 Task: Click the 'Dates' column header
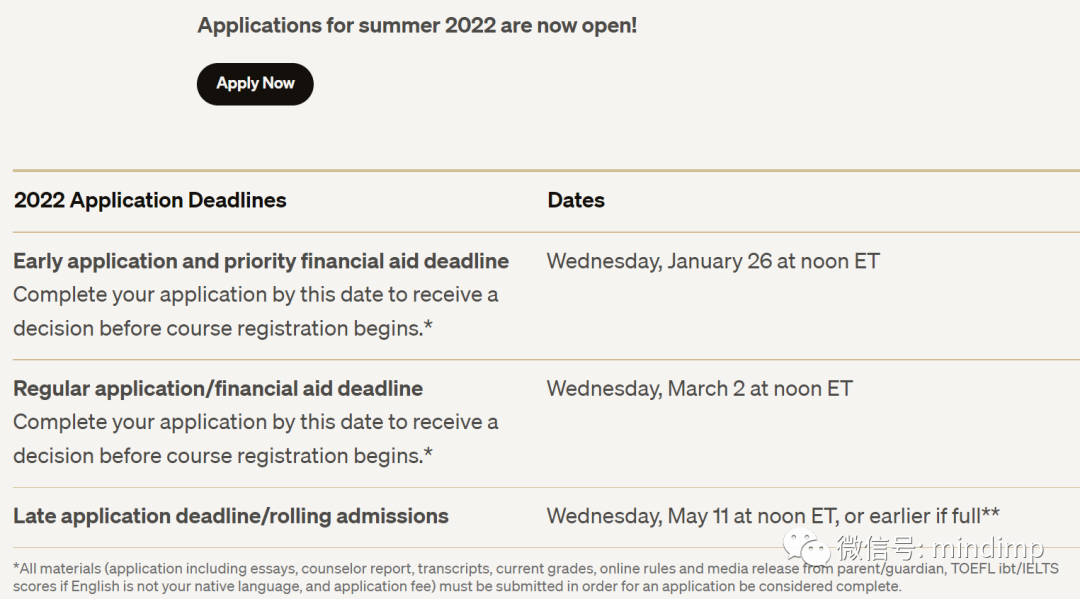(x=576, y=200)
